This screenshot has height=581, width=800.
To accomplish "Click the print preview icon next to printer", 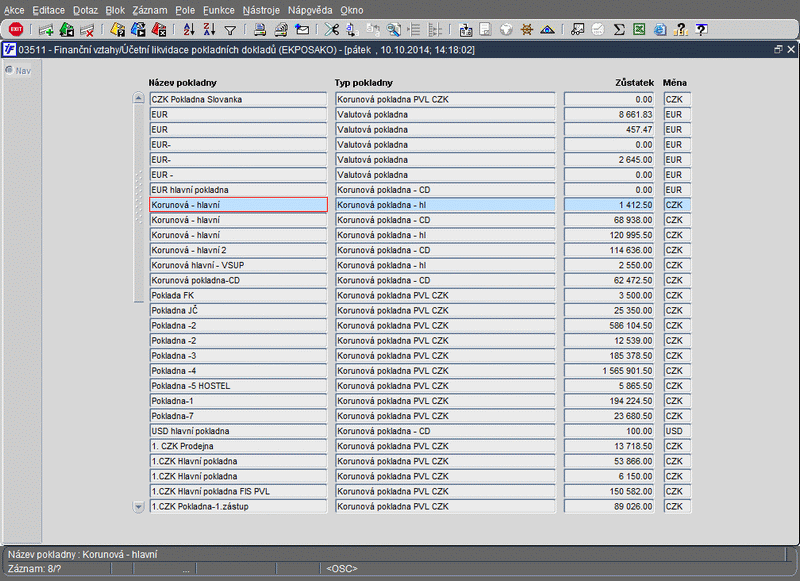I will tap(281, 30).
